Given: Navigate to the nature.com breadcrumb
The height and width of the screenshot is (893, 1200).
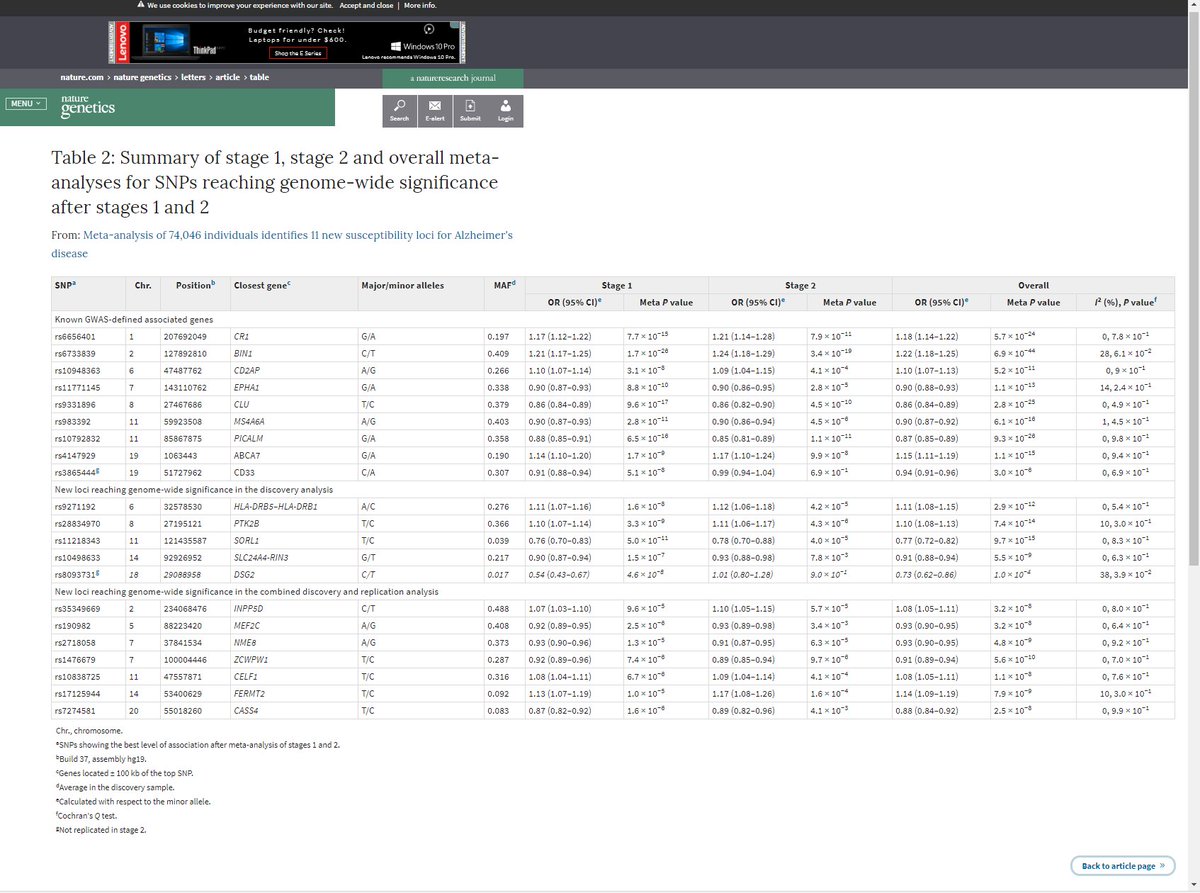Looking at the screenshot, I should [x=82, y=77].
